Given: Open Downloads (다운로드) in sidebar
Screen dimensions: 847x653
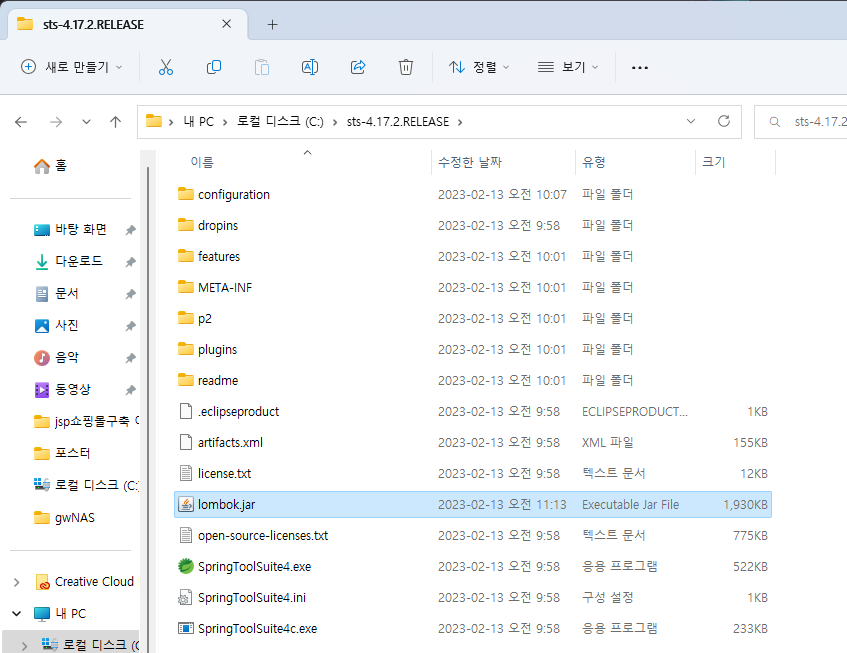Looking at the screenshot, I should pos(69,261).
